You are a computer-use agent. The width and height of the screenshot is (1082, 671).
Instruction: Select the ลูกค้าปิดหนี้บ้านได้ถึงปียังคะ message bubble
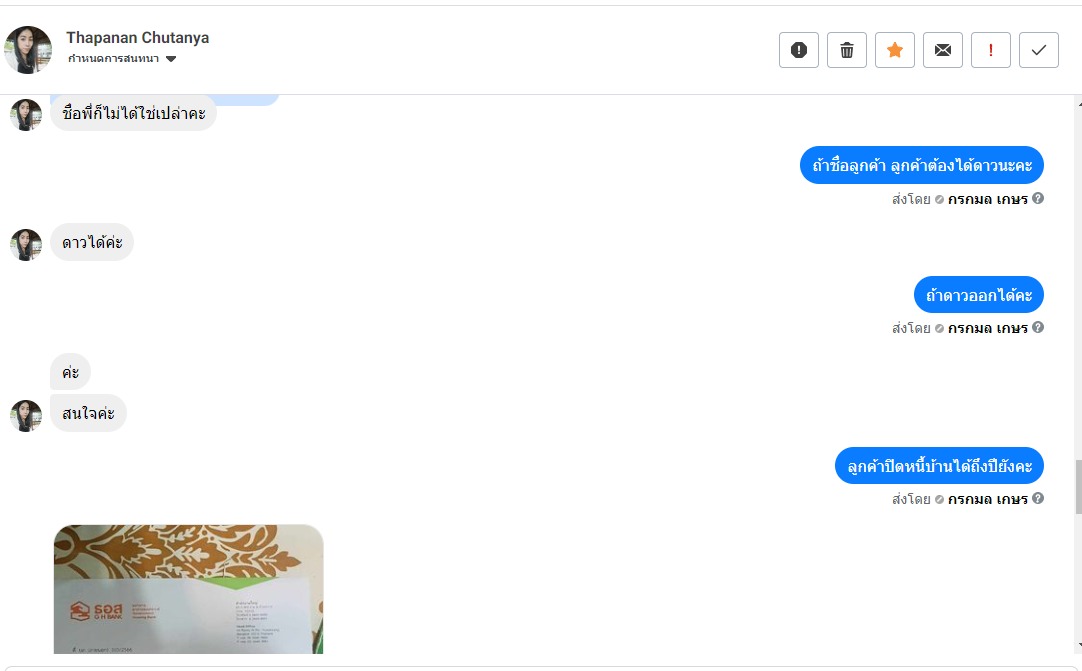tap(939, 466)
